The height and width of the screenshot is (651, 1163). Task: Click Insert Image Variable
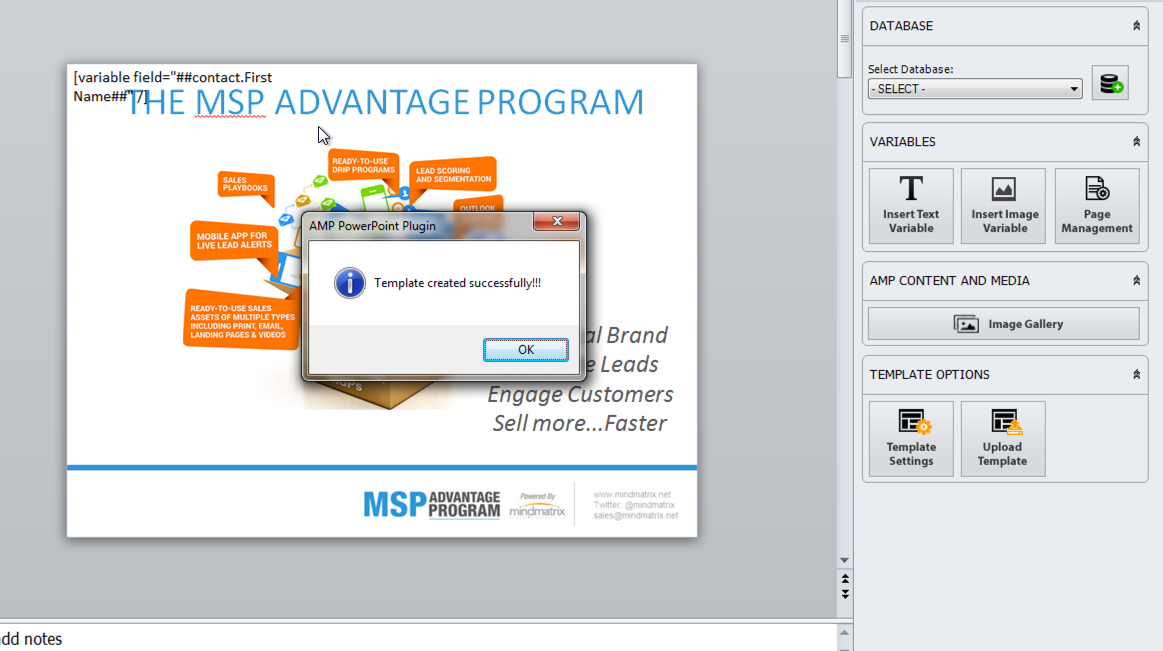[1004, 206]
